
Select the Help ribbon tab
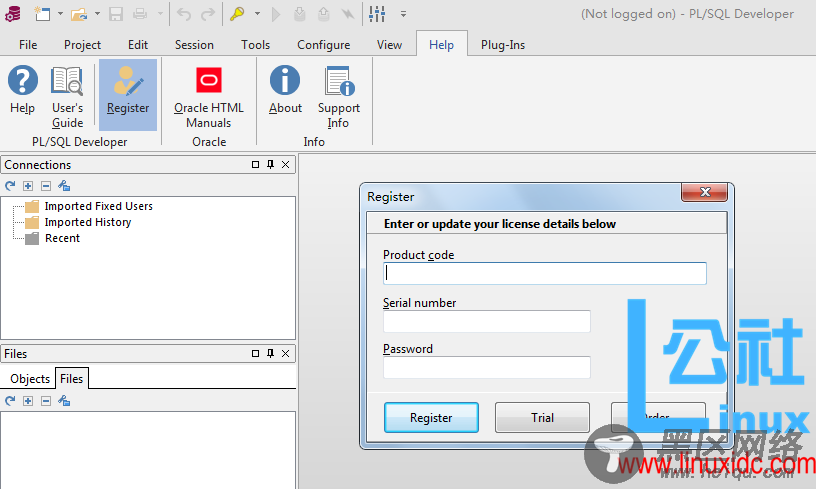pyautogui.click(x=441, y=45)
